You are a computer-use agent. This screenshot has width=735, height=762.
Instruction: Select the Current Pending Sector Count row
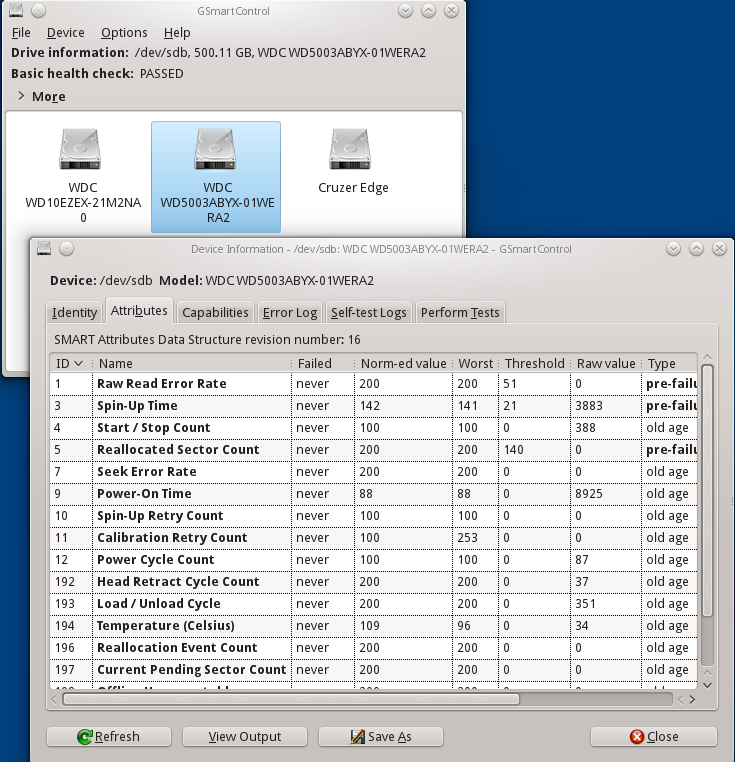click(x=373, y=670)
